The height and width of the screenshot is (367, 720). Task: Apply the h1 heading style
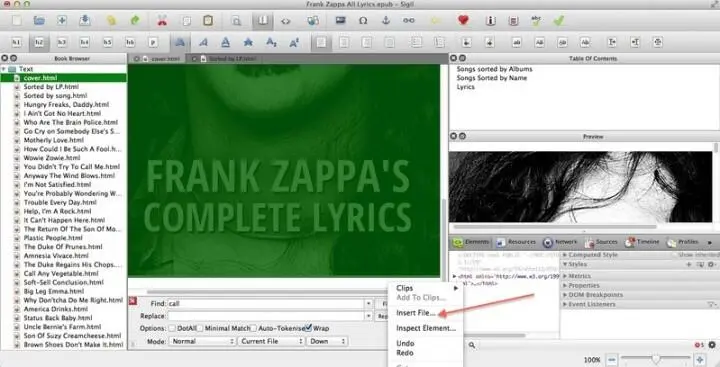(x=16, y=42)
